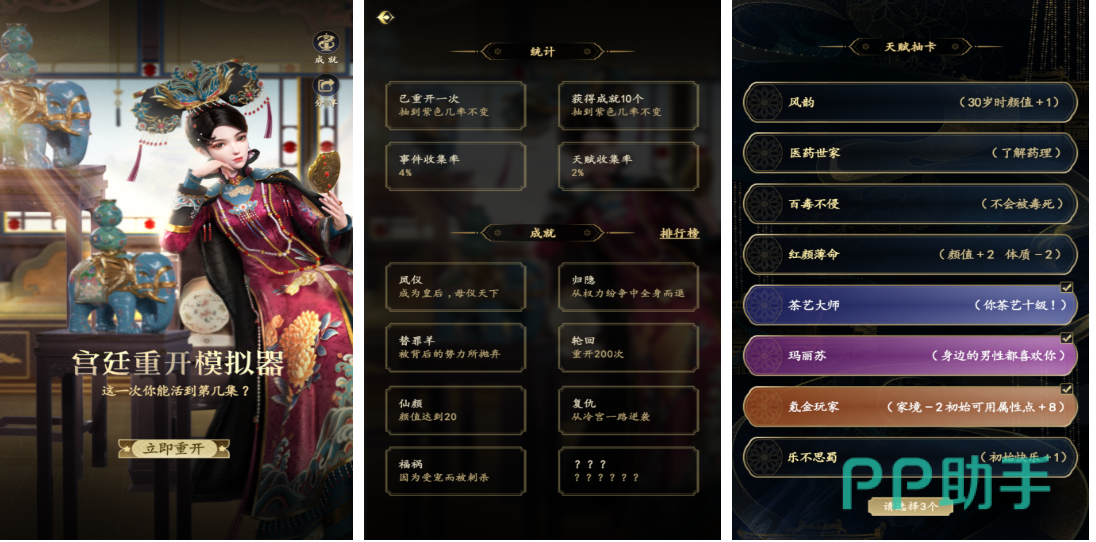The width and height of the screenshot is (1096, 542).
Task: Go back using the gold arrow icon
Action: point(385,17)
